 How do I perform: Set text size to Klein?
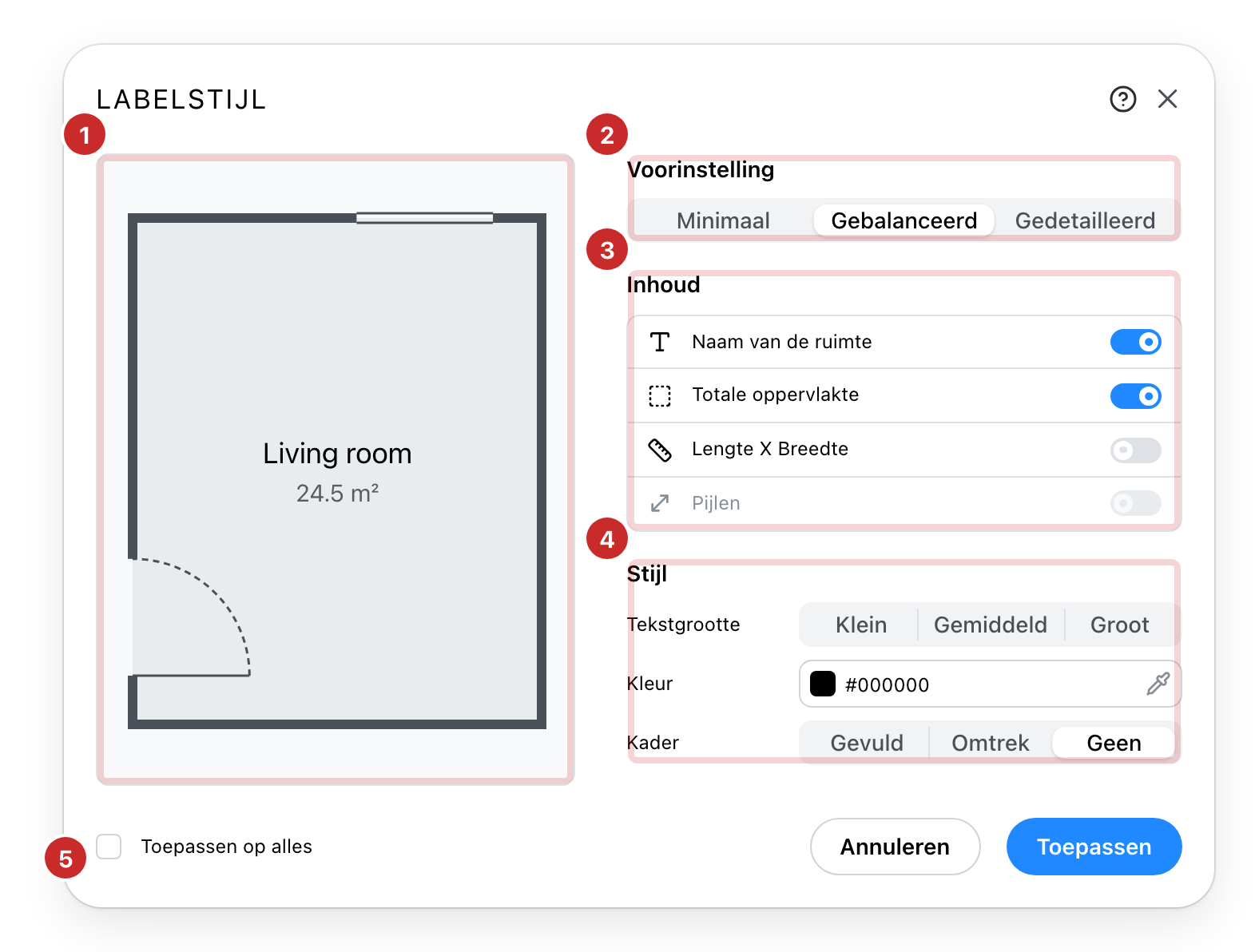pyautogui.click(x=860, y=625)
